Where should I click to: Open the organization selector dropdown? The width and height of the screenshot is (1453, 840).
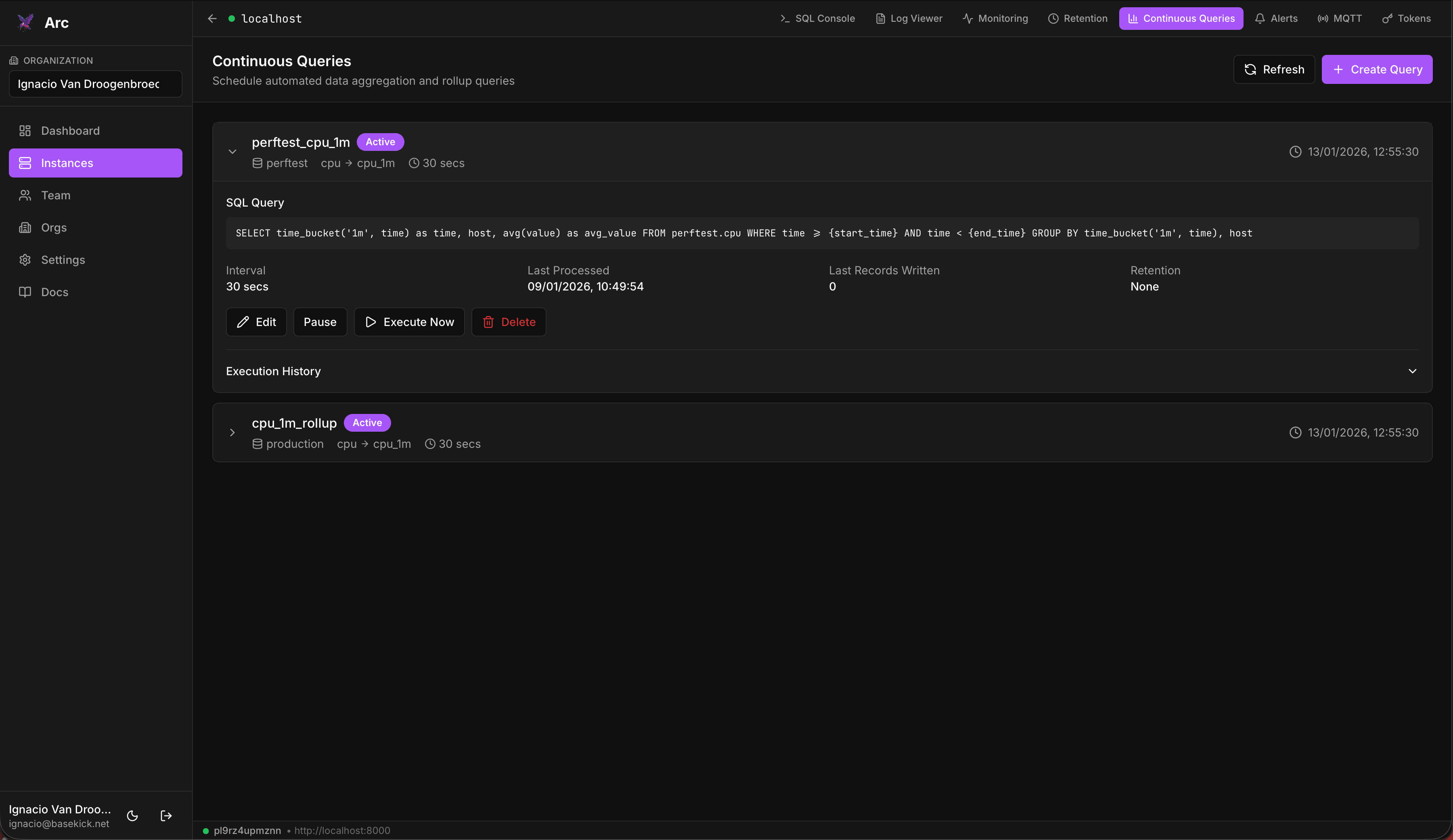tap(96, 84)
